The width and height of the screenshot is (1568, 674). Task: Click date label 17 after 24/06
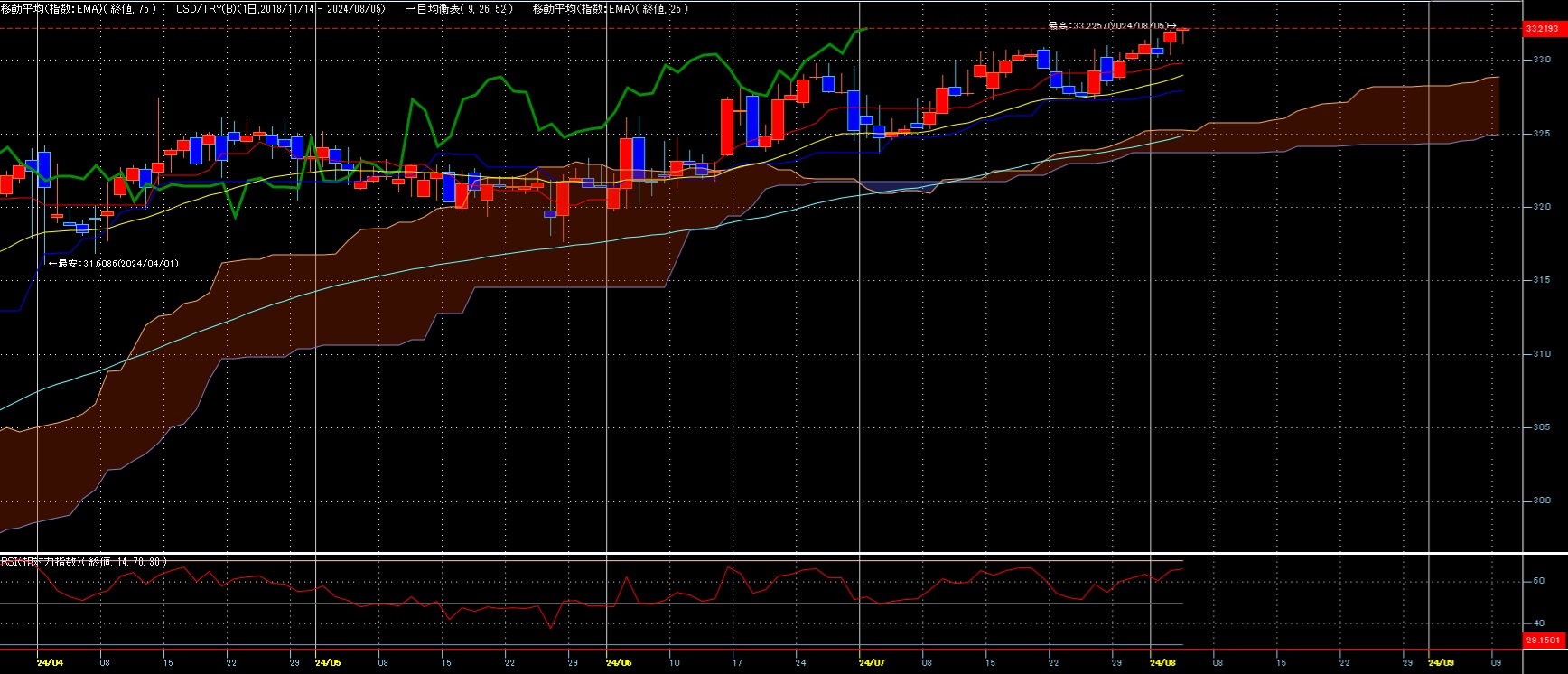(737, 662)
